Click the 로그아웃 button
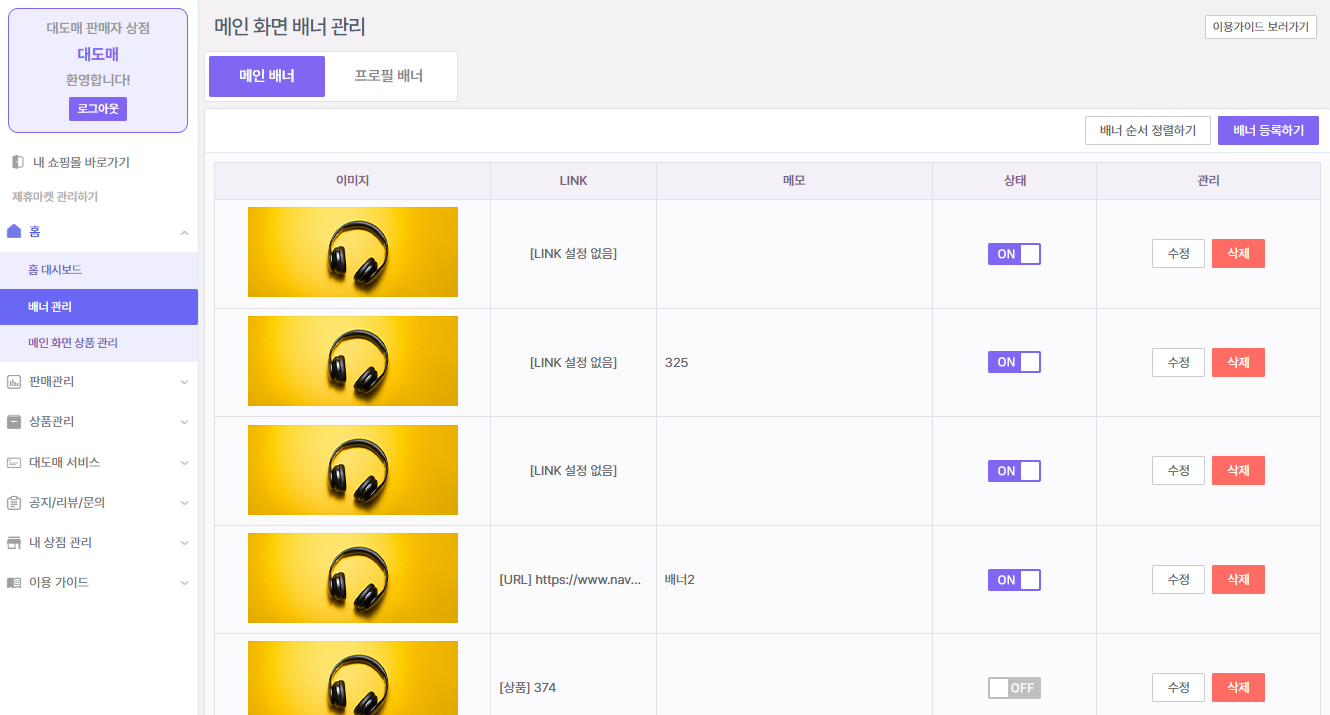1330x715 pixels. point(98,109)
